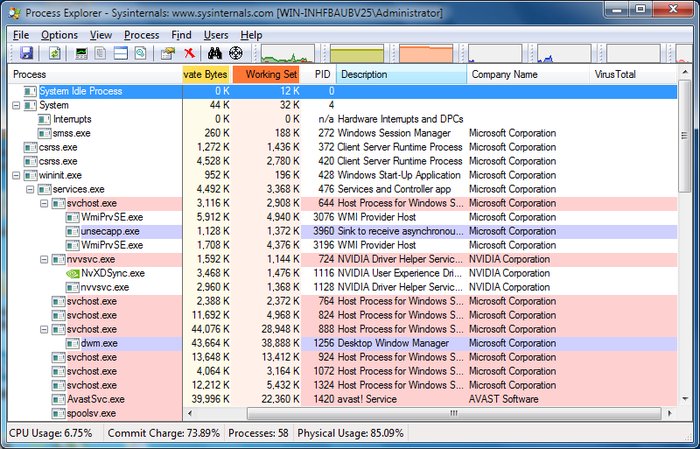Open System Information graph icon
700x449 pixels.
[81, 54]
